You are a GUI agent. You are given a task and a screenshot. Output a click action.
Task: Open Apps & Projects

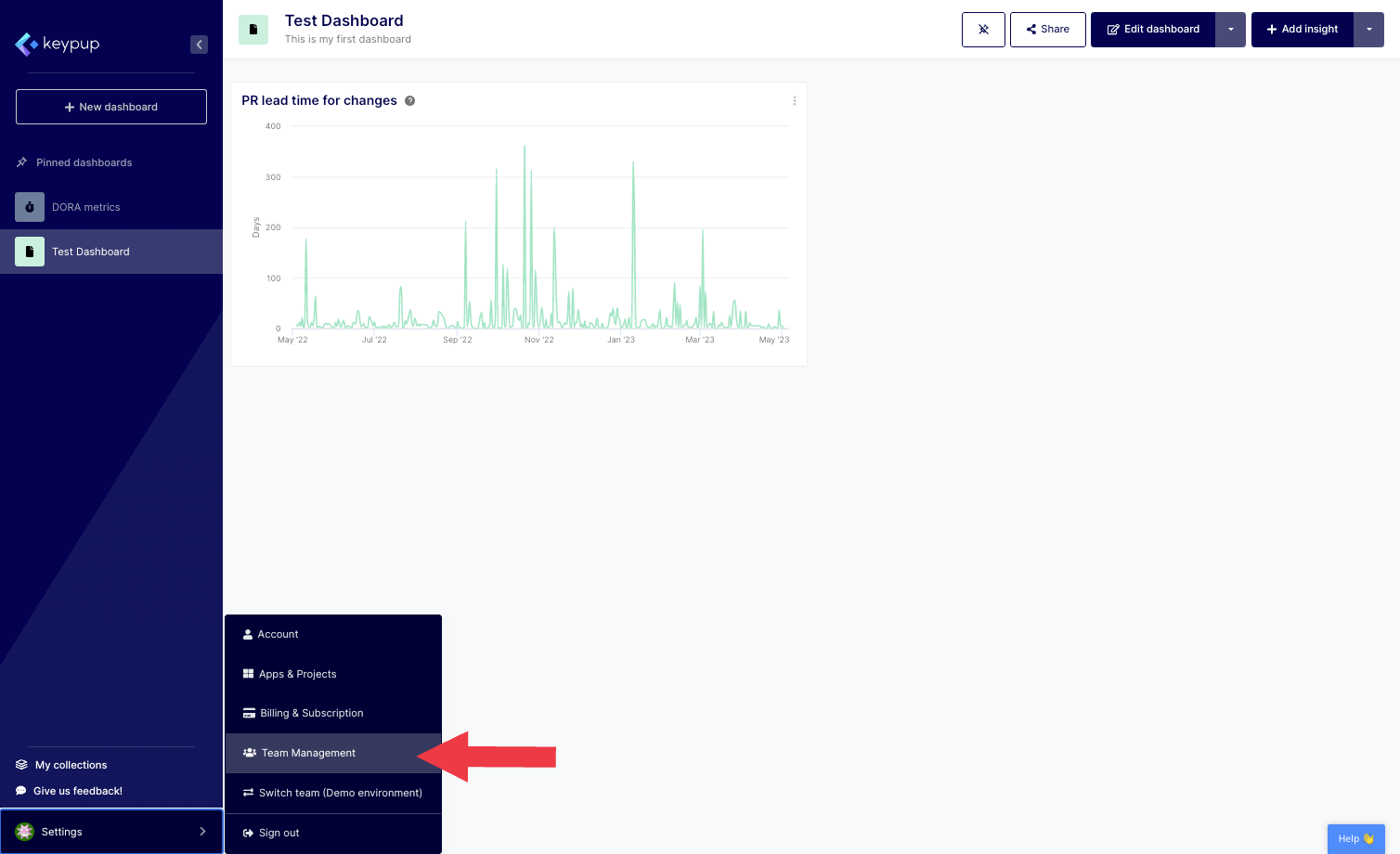(297, 674)
